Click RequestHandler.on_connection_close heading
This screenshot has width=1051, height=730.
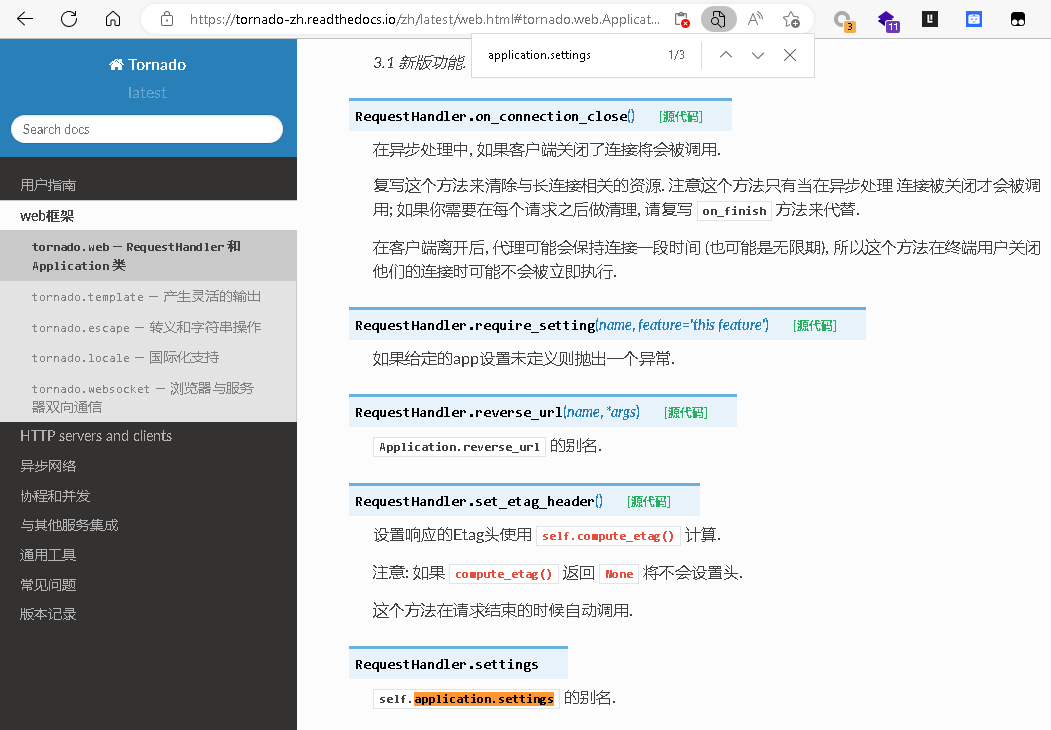[x=494, y=117]
